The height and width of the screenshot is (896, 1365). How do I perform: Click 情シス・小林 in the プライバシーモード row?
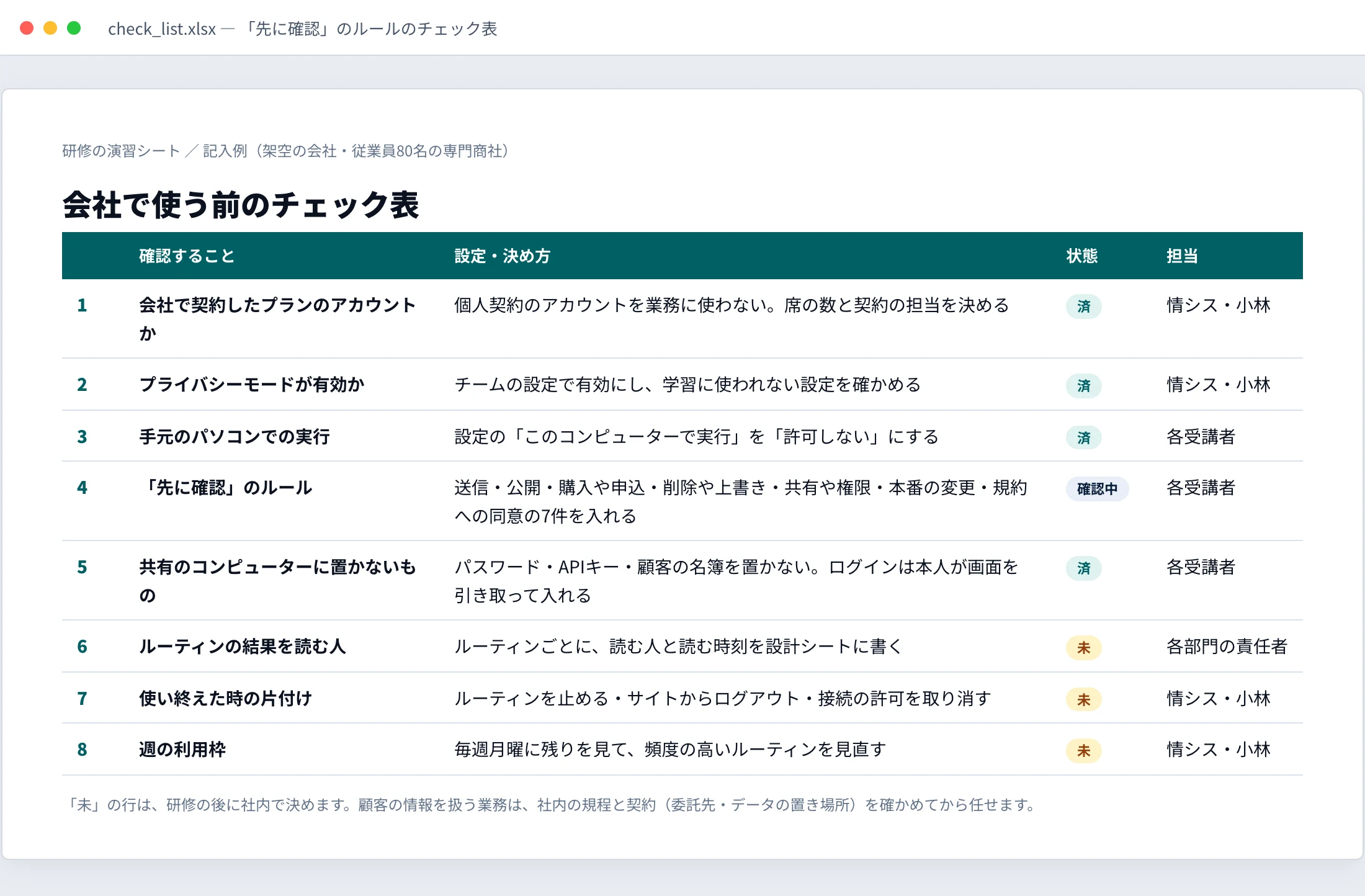(1219, 385)
